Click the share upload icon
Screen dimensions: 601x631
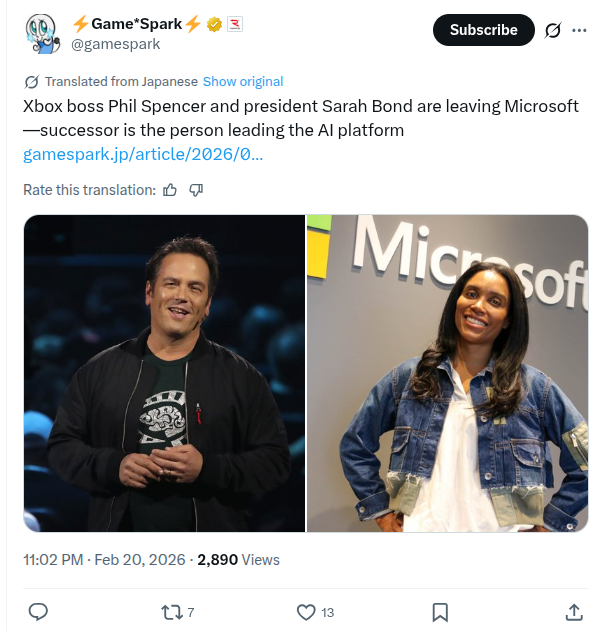pos(574,611)
